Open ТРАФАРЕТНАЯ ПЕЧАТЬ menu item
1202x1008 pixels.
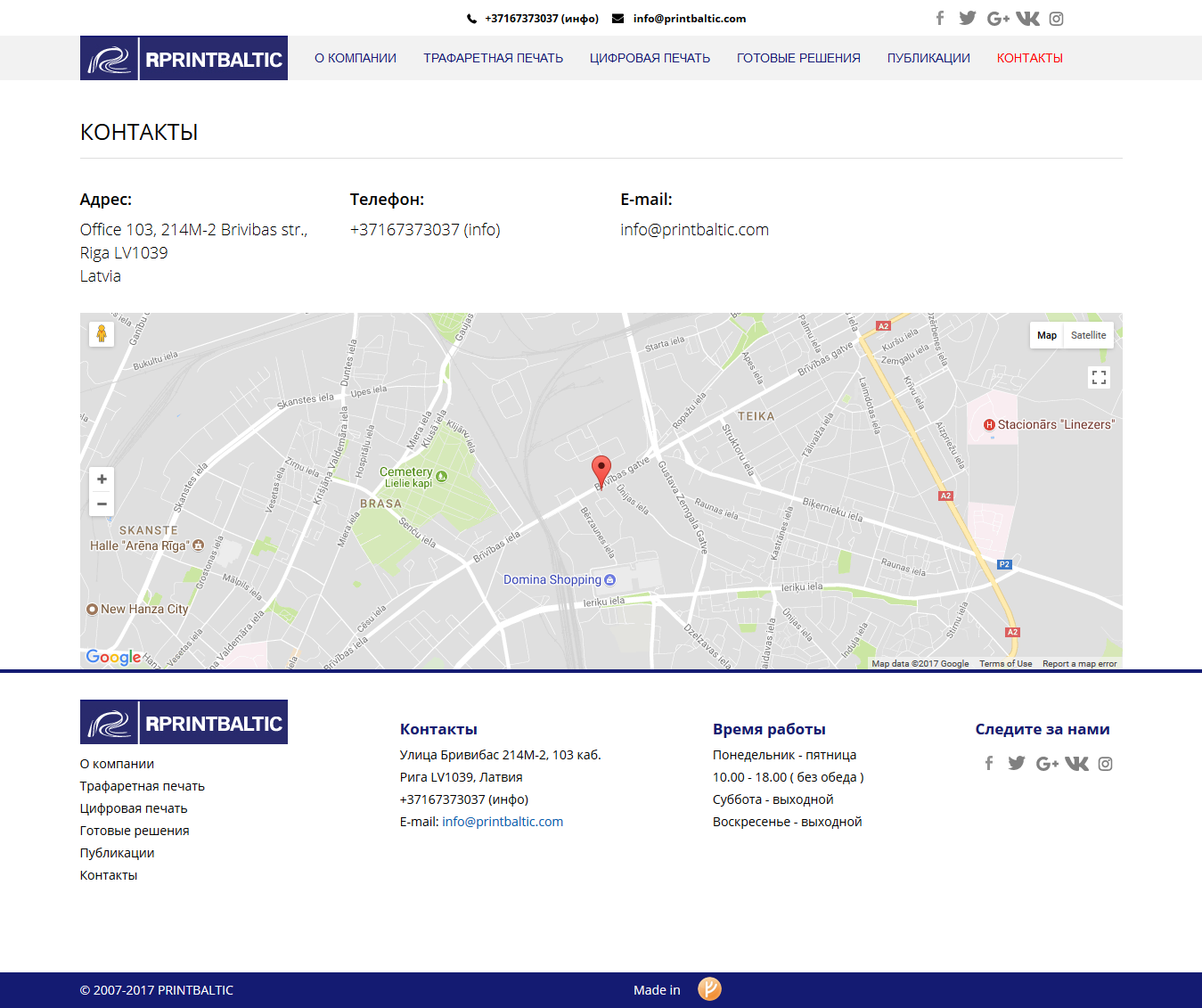(x=494, y=58)
